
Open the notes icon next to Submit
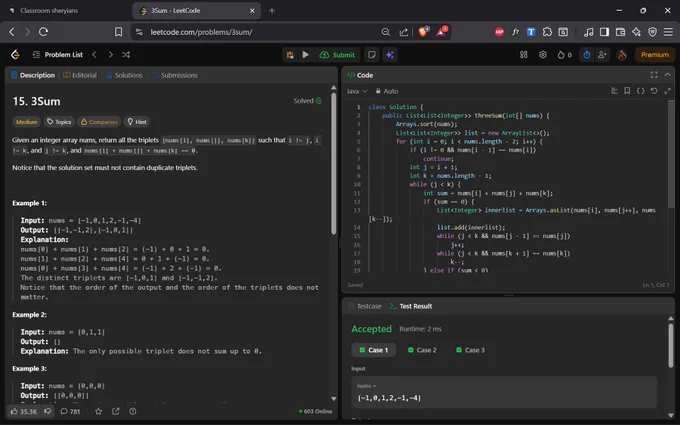point(372,55)
